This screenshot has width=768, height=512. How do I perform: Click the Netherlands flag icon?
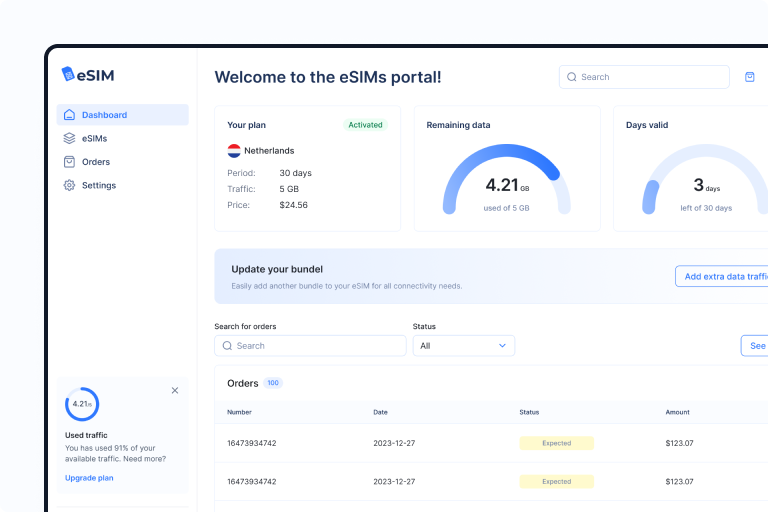click(x=234, y=151)
